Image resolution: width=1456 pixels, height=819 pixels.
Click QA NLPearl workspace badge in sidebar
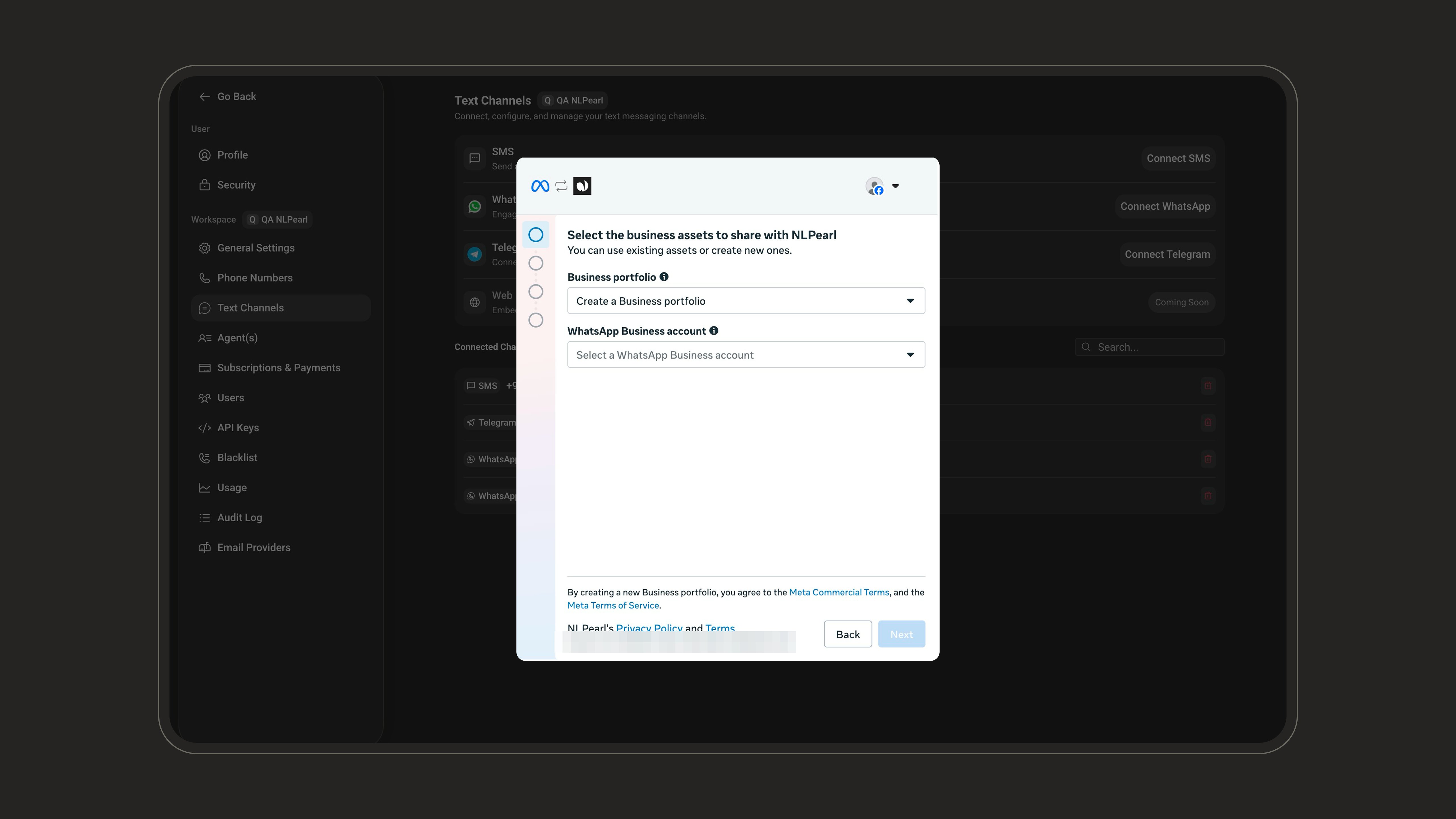tap(278, 219)
